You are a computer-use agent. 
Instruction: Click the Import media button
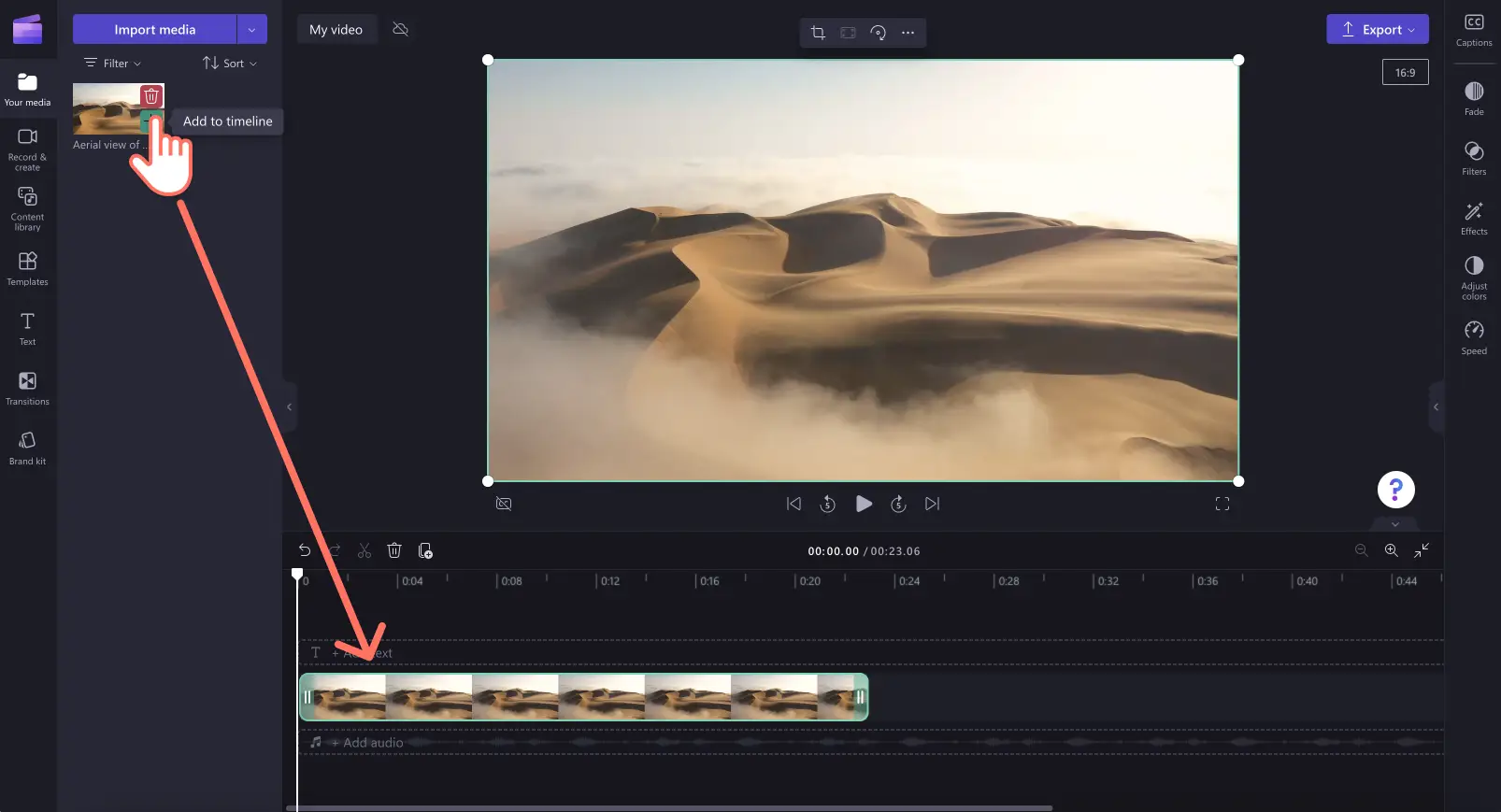click(154, 30)
